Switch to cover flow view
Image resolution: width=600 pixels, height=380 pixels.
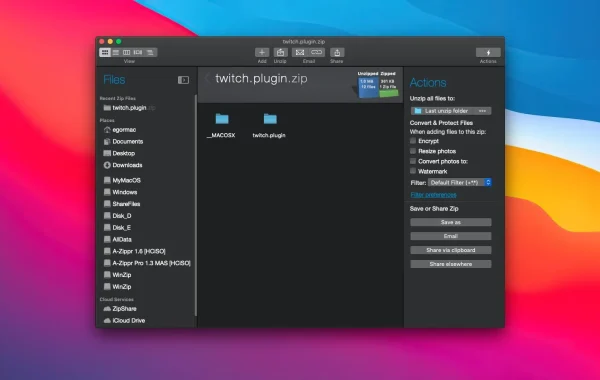(x=138, y=52)
